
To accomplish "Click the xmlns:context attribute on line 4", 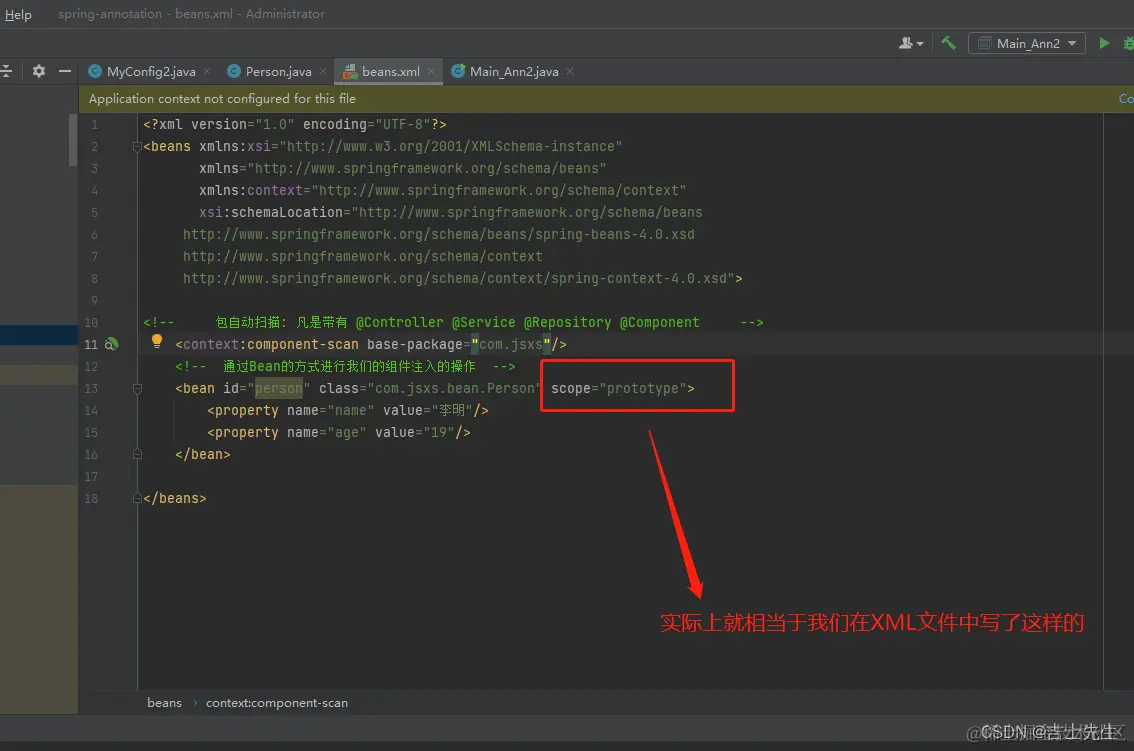I will [443, 190].
